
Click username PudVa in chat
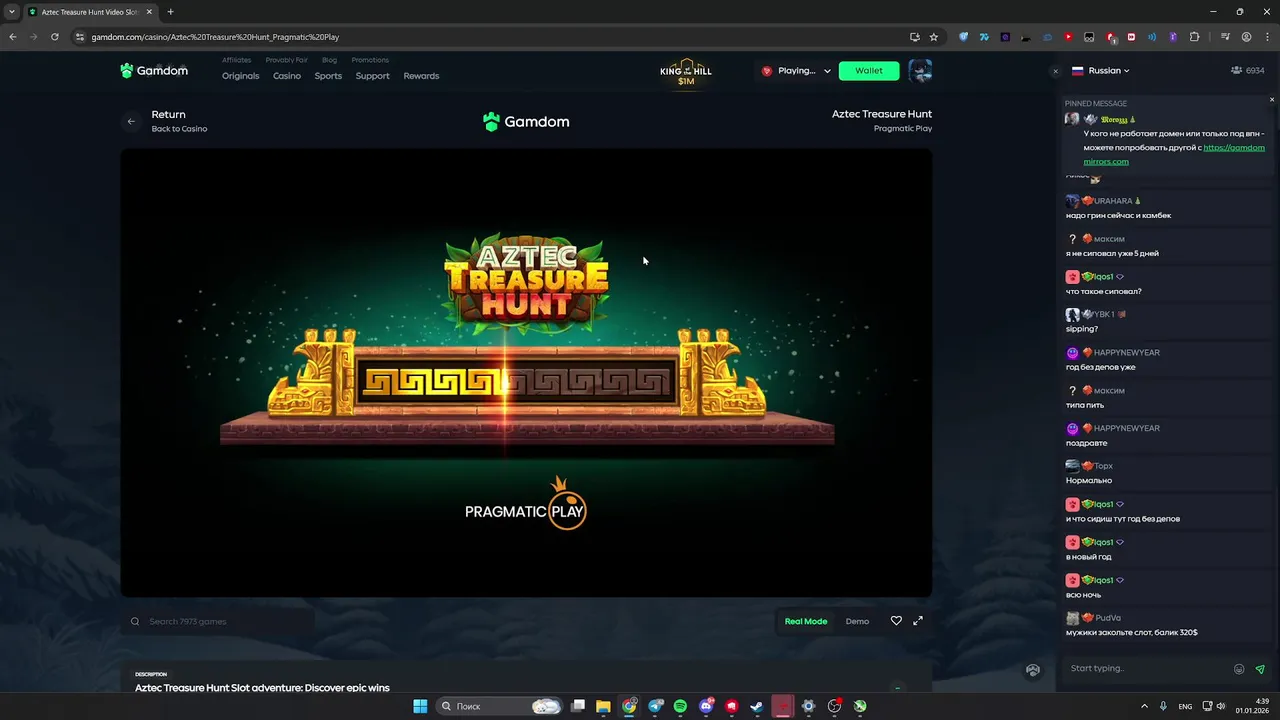(1107, 618)
